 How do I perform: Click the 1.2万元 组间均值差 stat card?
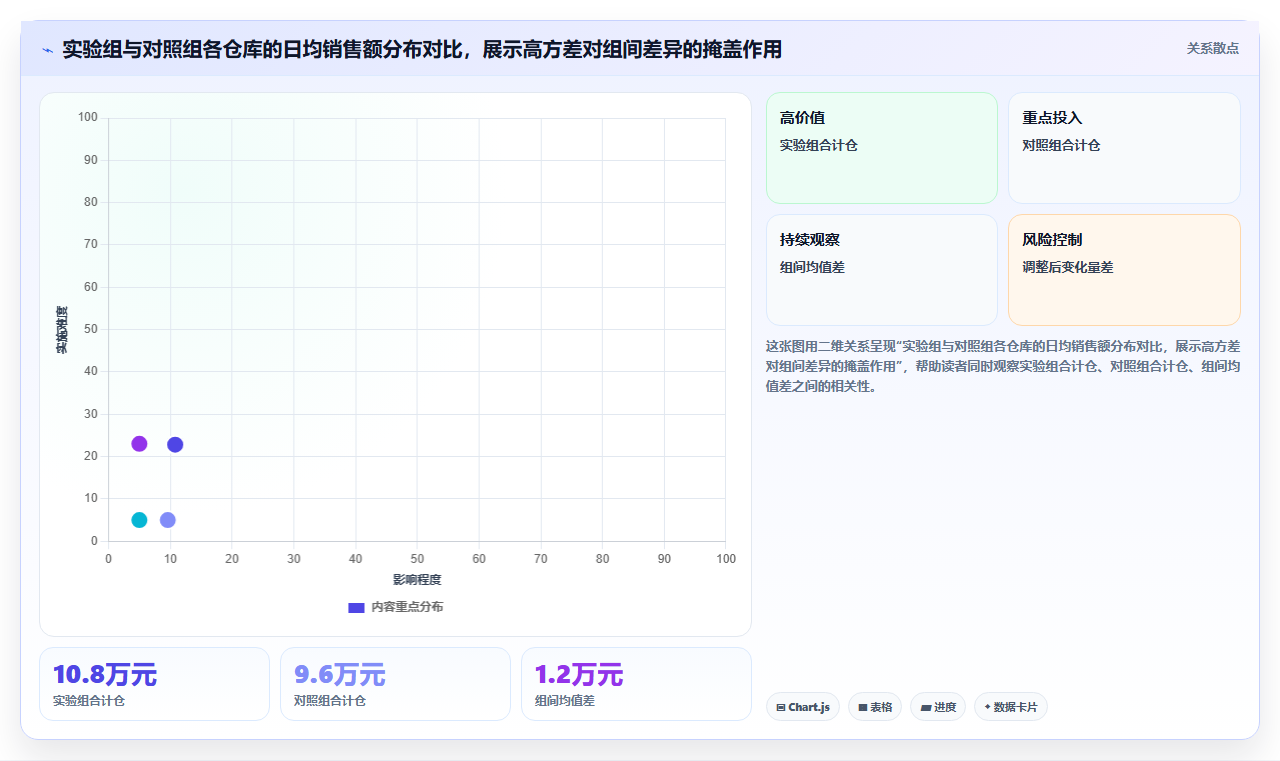click(636, 684)
